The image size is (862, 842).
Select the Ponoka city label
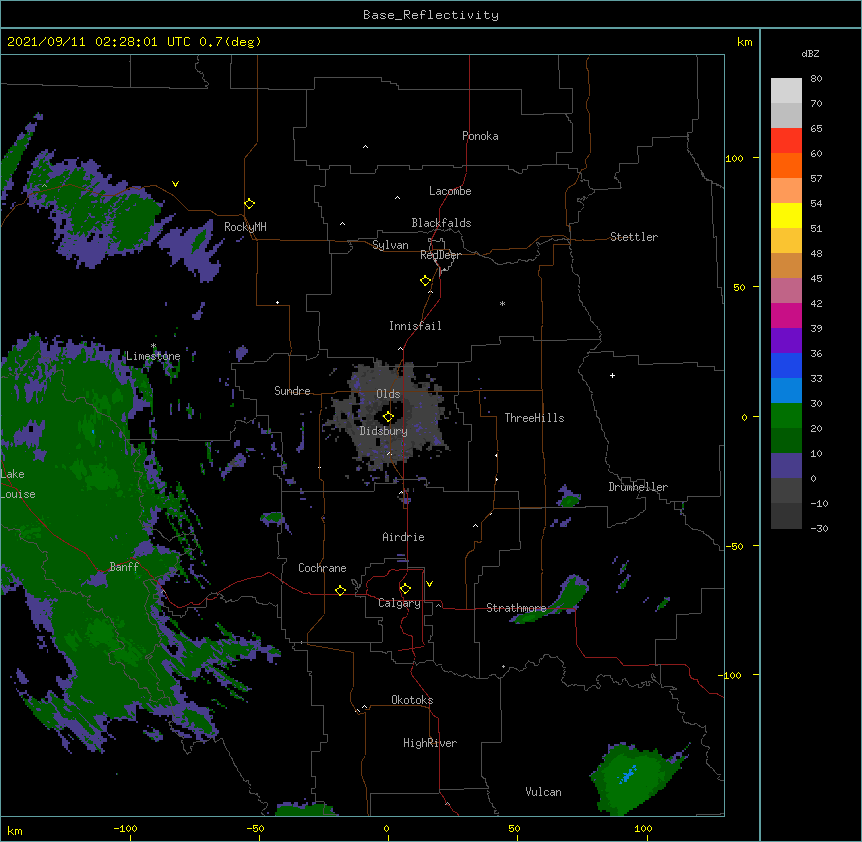tap(480, 136)
